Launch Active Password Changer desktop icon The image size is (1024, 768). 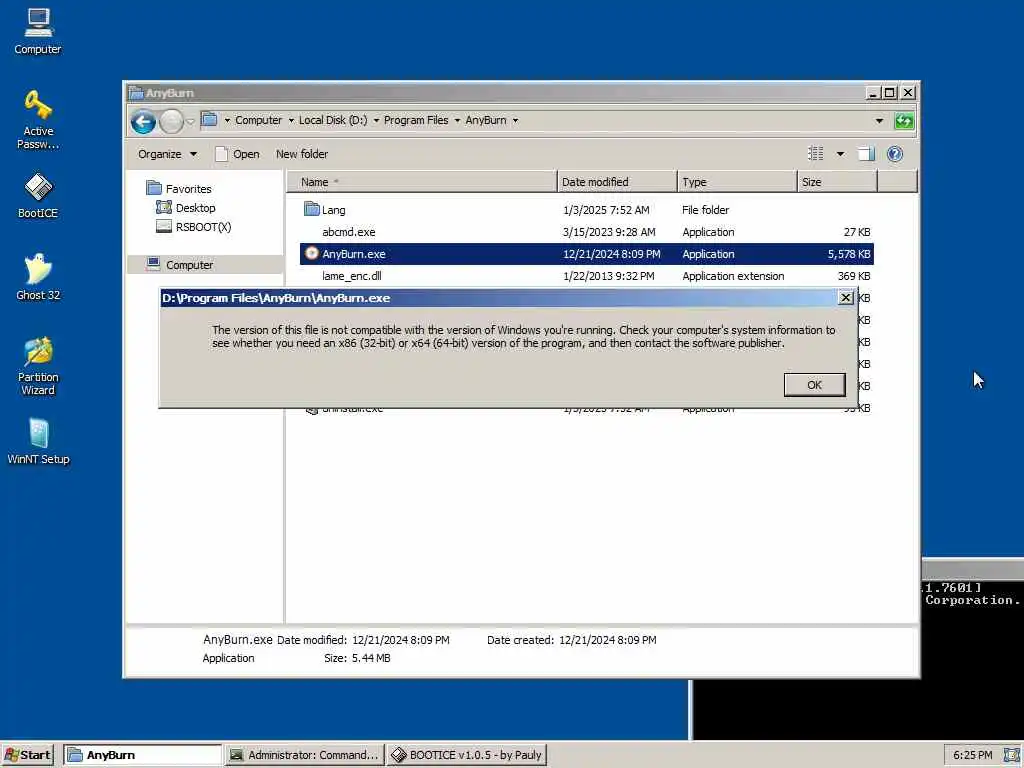38,120
